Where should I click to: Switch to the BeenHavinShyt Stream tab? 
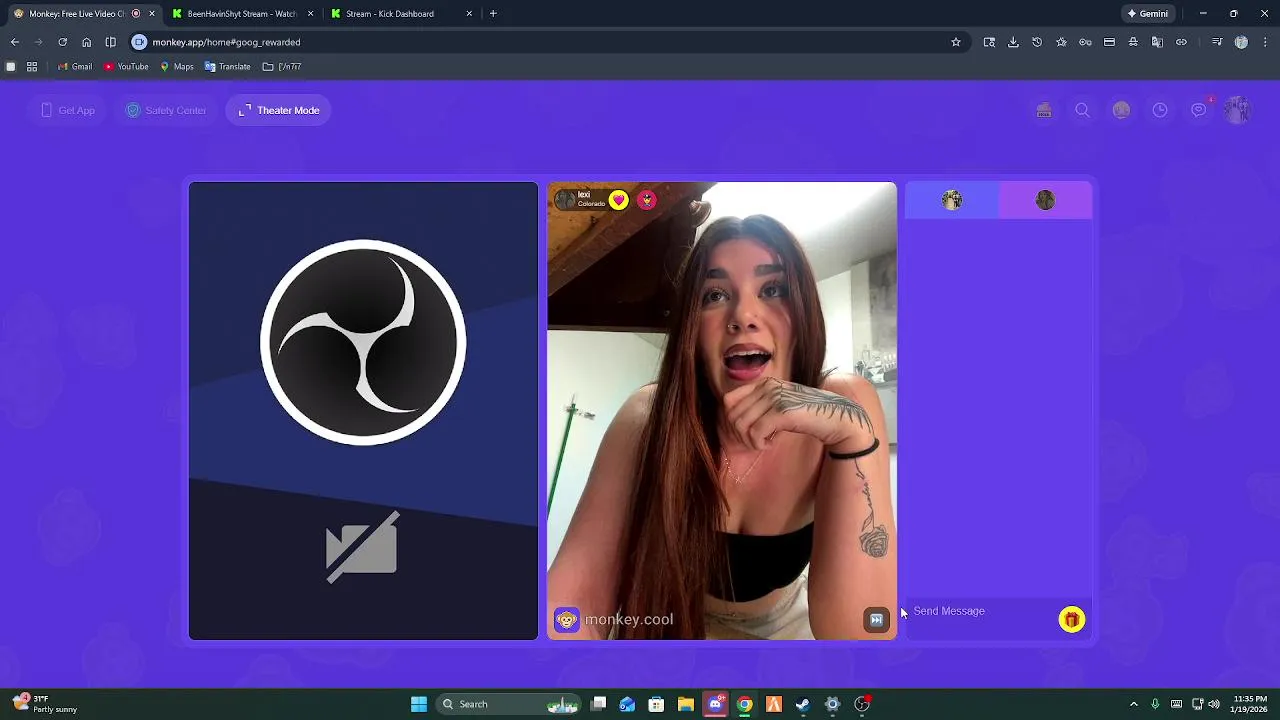242,14
